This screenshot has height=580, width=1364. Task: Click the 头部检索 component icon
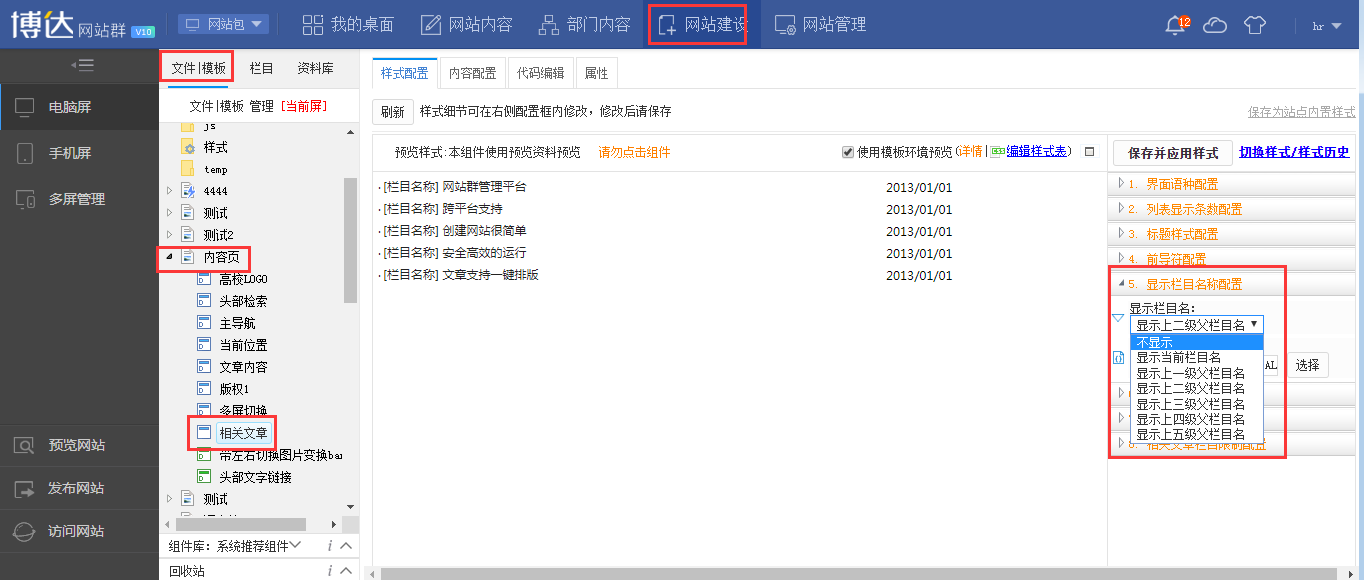pos(204,301)
